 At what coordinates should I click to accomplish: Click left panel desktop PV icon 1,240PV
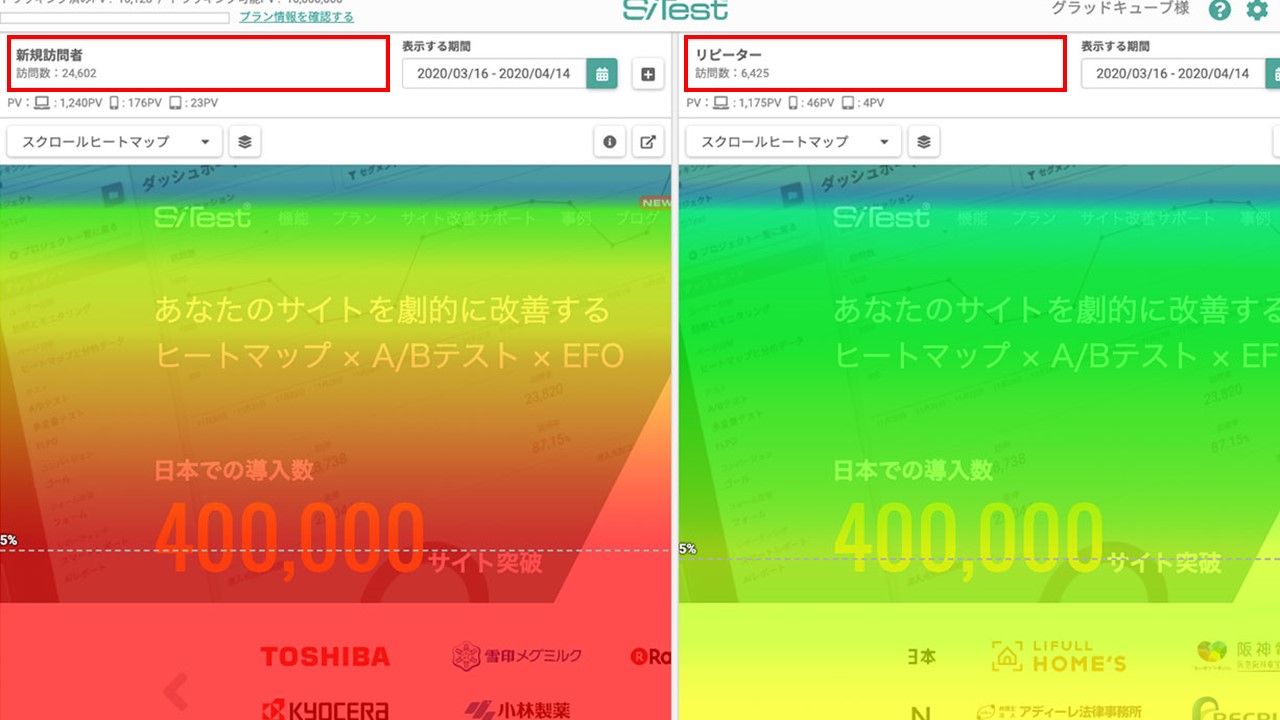(x=42, y=103)
